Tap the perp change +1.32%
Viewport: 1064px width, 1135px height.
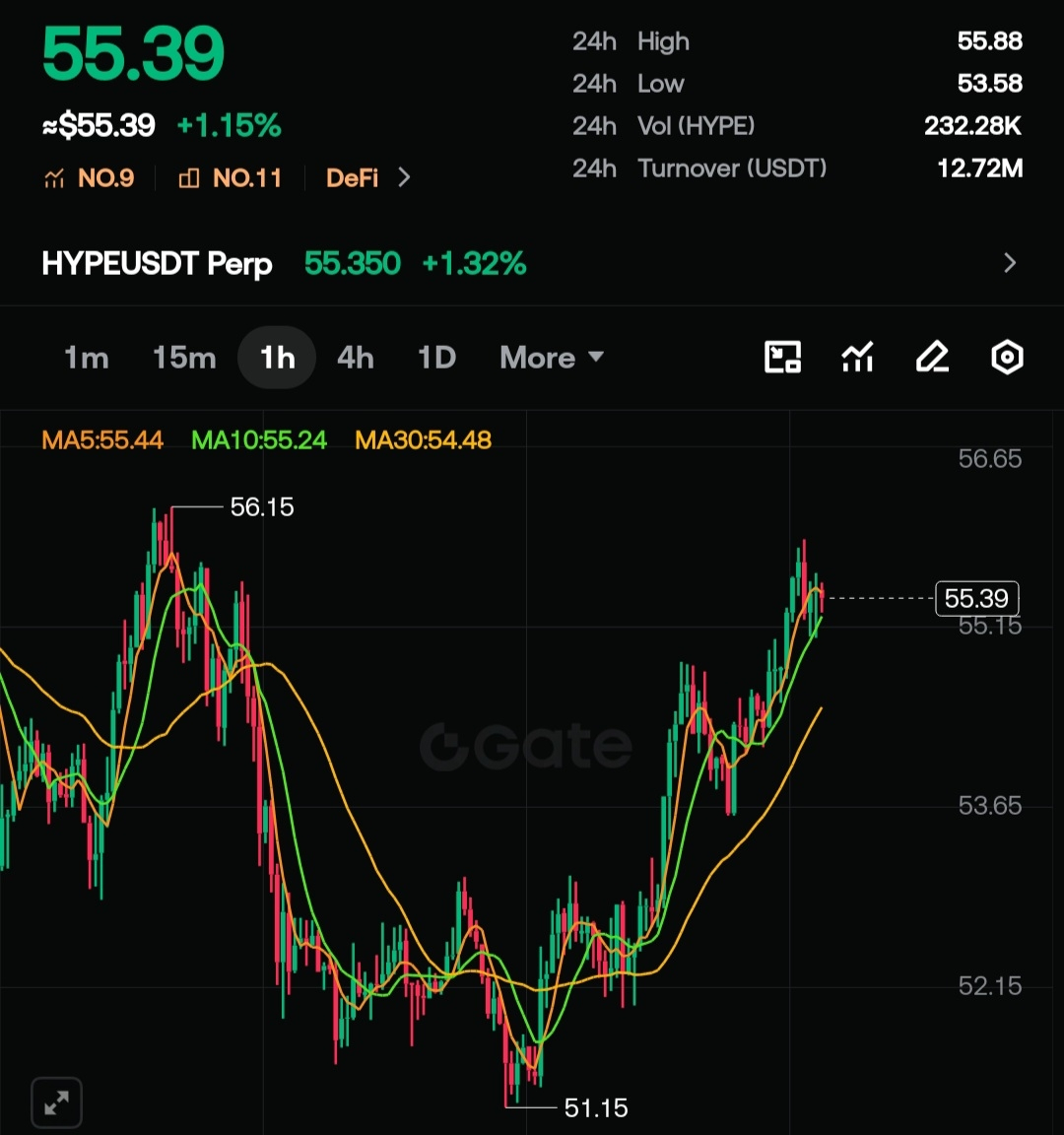click(x=474, y=263)
